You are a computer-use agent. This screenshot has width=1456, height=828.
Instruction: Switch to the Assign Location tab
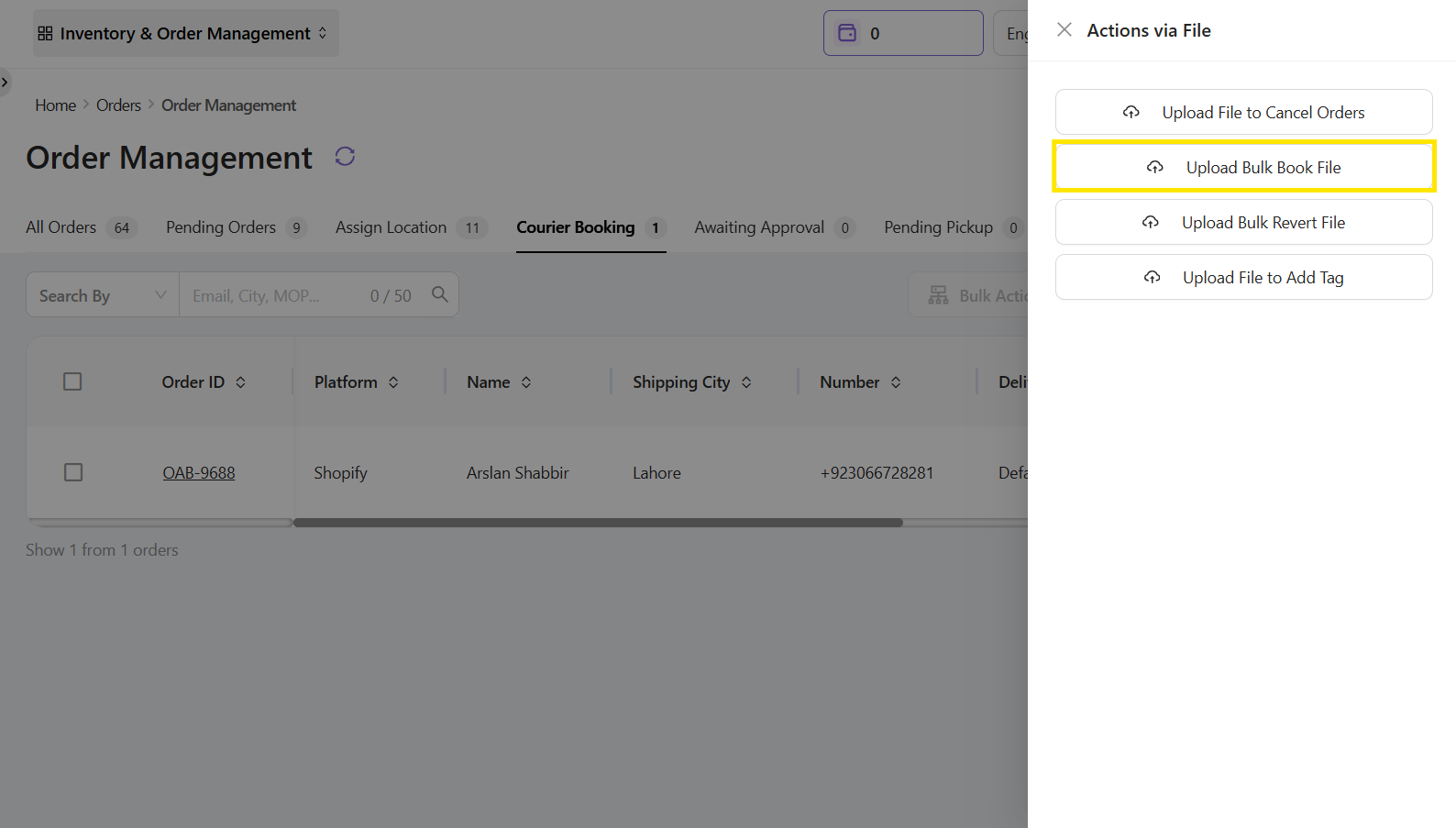[x=391, y=227]
